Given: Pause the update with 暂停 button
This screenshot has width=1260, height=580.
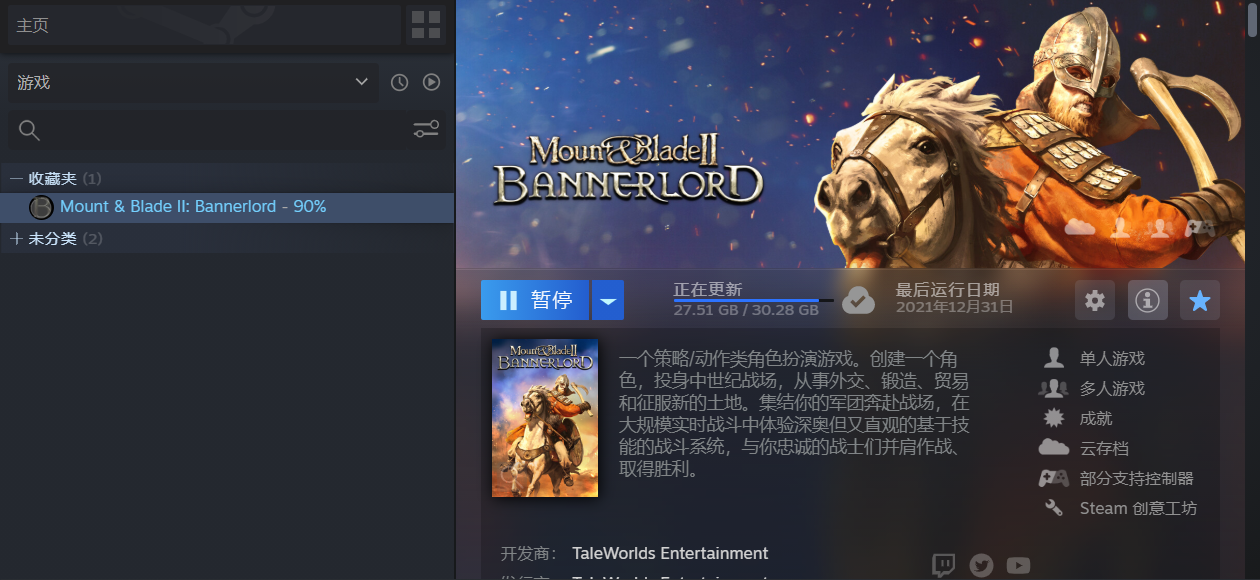Looking at the screenshot, I should click(535, 300).
